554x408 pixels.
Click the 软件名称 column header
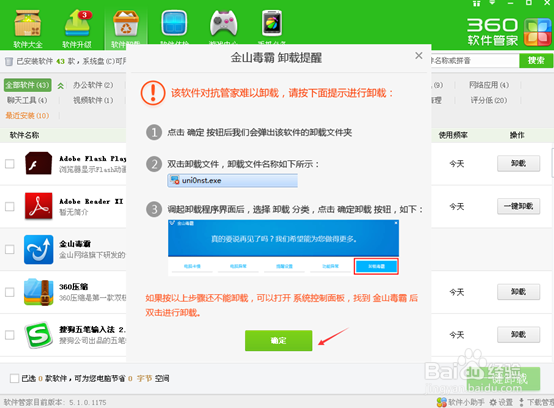(x=24, y=135)
